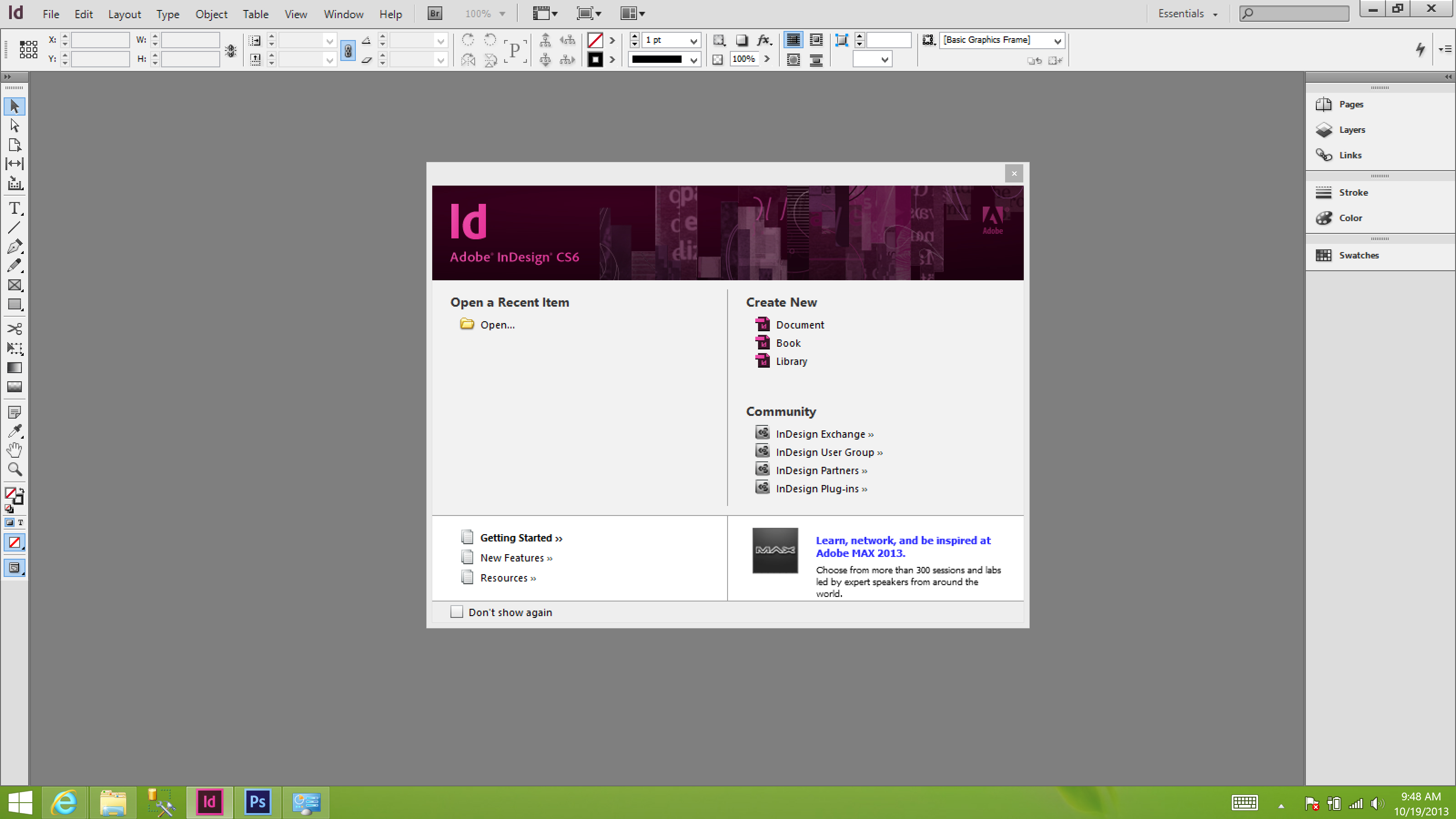Select the Type tool in toolbar
The image size is (1456, 819).
pos(14,208)
